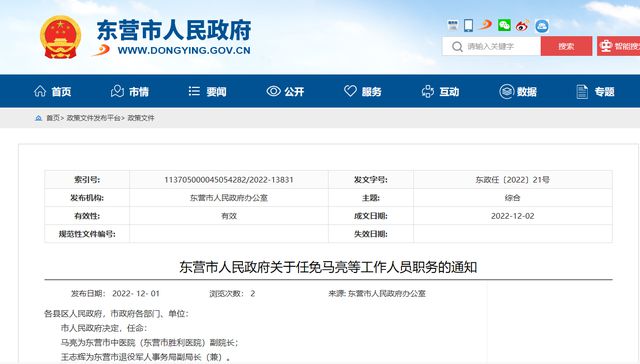Click the mobile phone version icon
Viewport: 640px width, 364px height.
pyautogui.click(x=469, y=25)
